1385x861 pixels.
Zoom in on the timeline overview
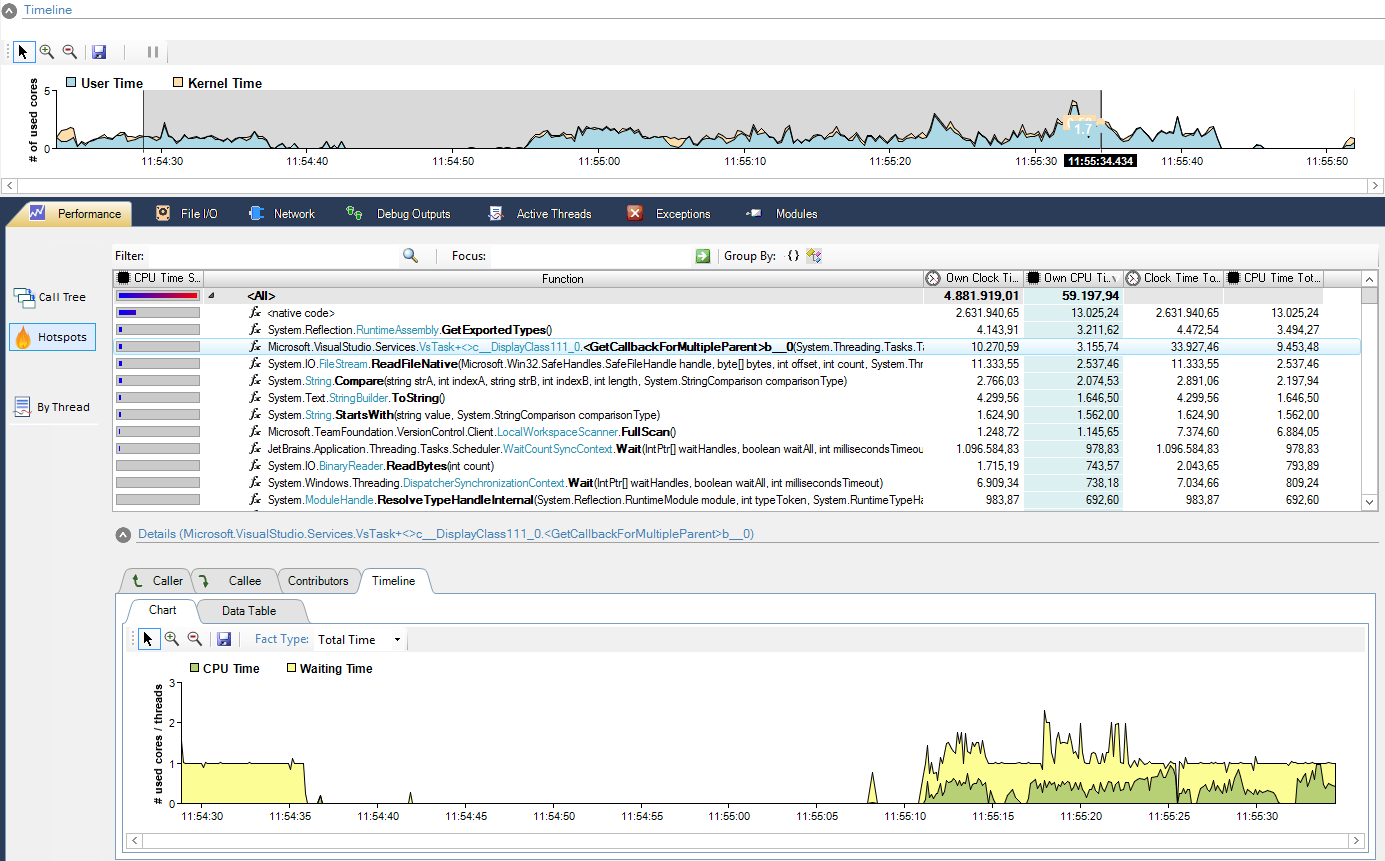pos(46,51)
